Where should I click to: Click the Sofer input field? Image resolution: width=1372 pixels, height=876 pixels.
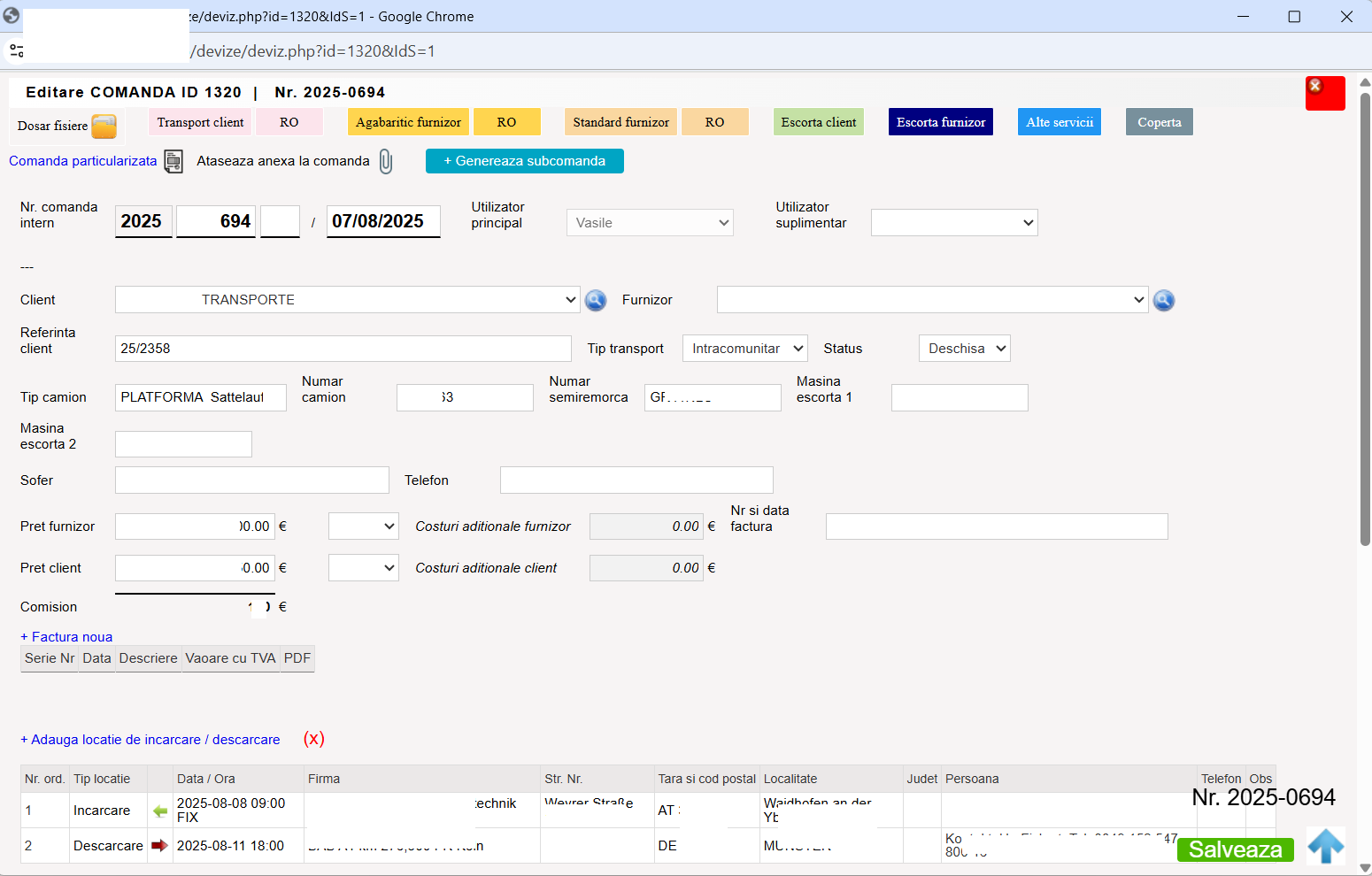[x=252, y=480]
